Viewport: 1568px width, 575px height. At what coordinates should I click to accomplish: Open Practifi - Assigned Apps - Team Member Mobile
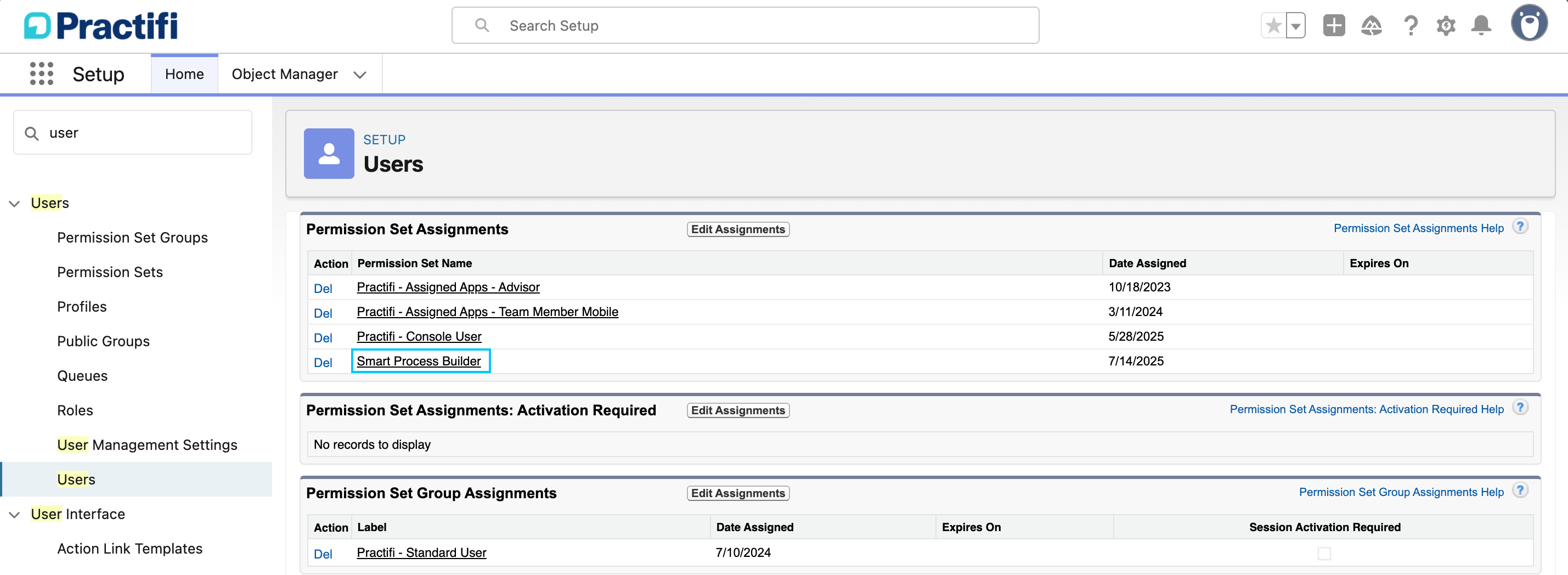(x=487, y=312)
